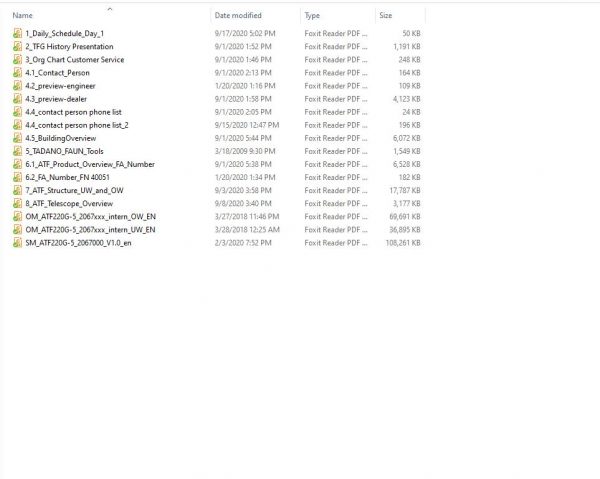Click the size value 108,261 KB
Viewport: 600px width, 479px height.
(403, 243)
